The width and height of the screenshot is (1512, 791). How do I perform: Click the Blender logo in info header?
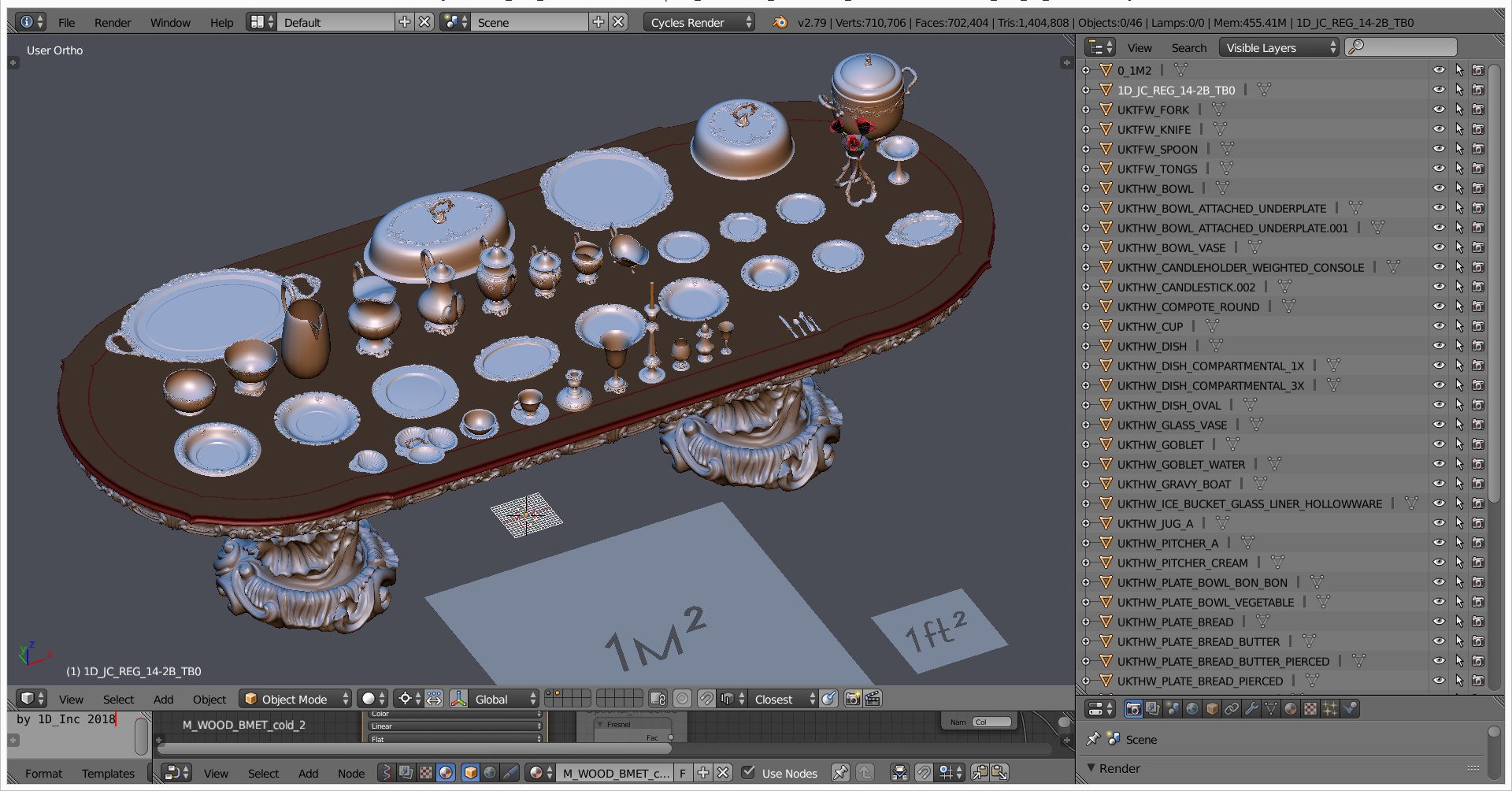click(780, 22)
